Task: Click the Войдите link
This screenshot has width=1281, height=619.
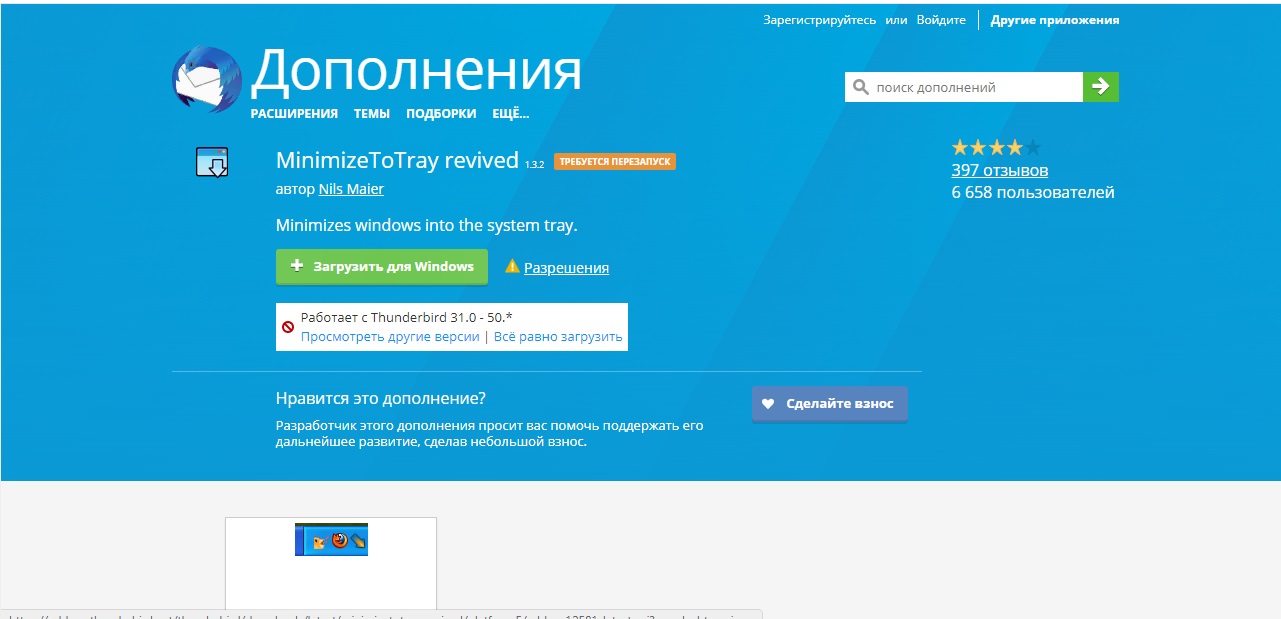Action: coord(941,20)
